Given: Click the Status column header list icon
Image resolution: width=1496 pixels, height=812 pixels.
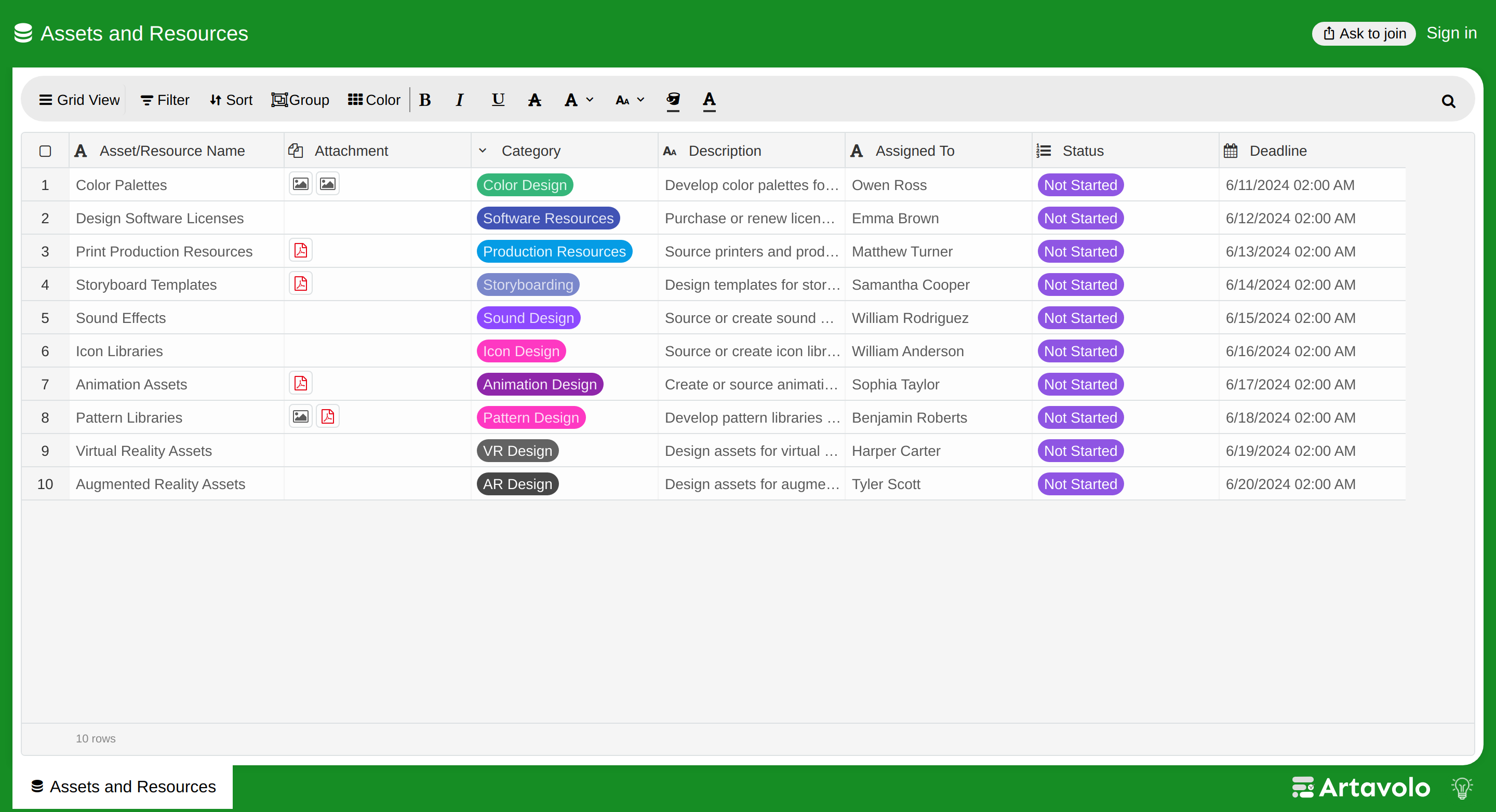Looking at the screenshot, I should (1044, 151).
